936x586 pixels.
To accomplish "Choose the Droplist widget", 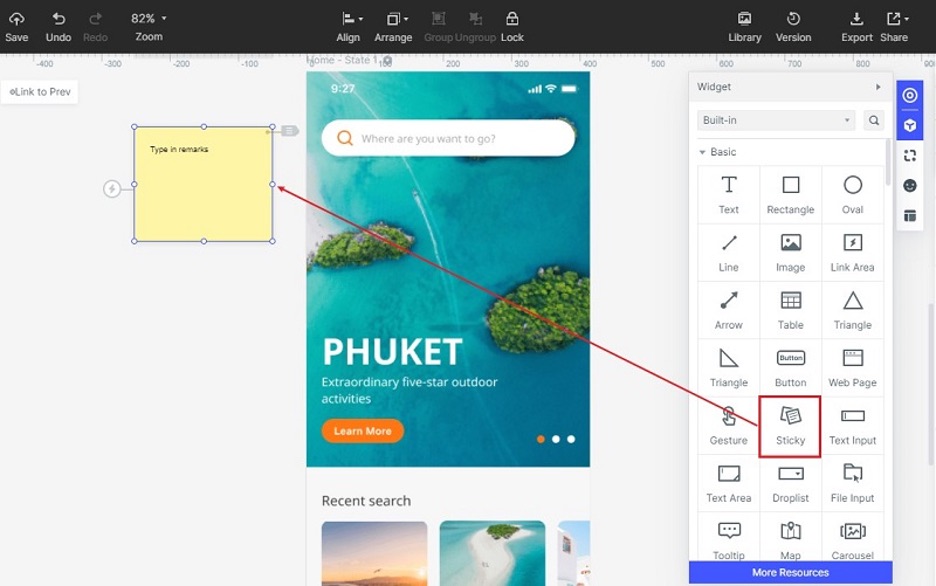I will [790, 482].
